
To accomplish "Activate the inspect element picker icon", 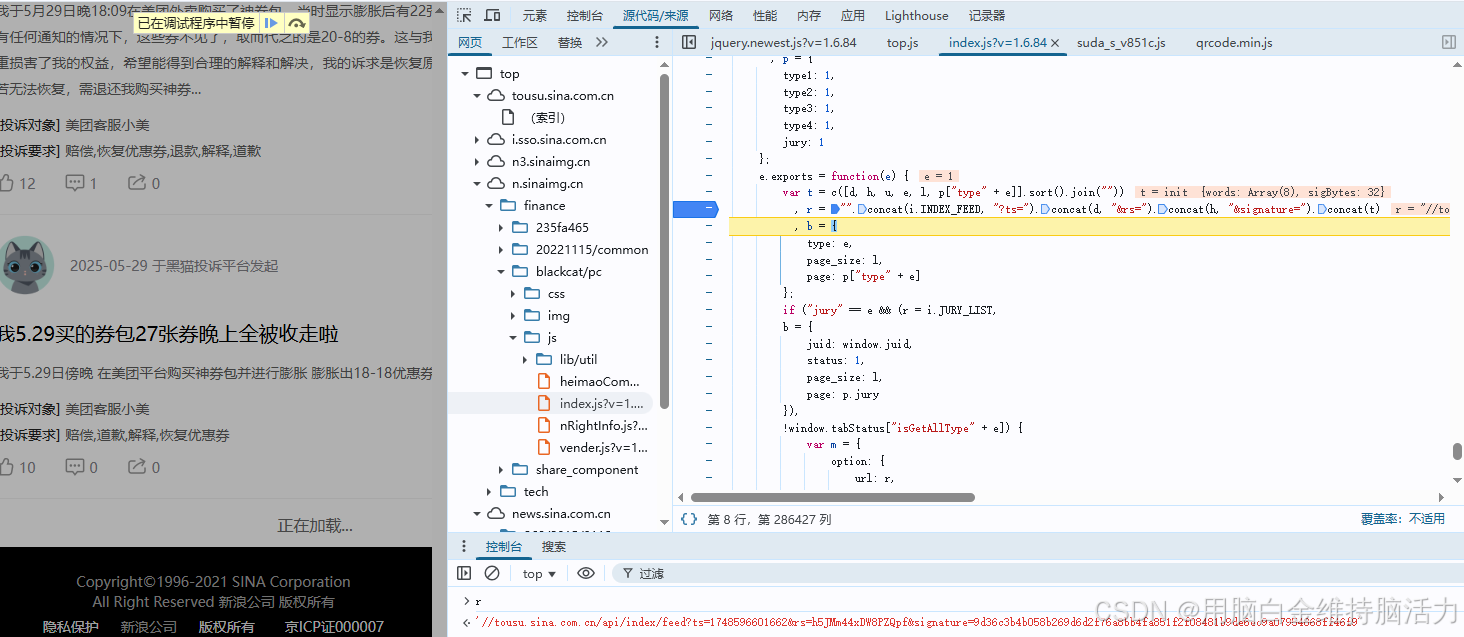I will click(465, 15).
